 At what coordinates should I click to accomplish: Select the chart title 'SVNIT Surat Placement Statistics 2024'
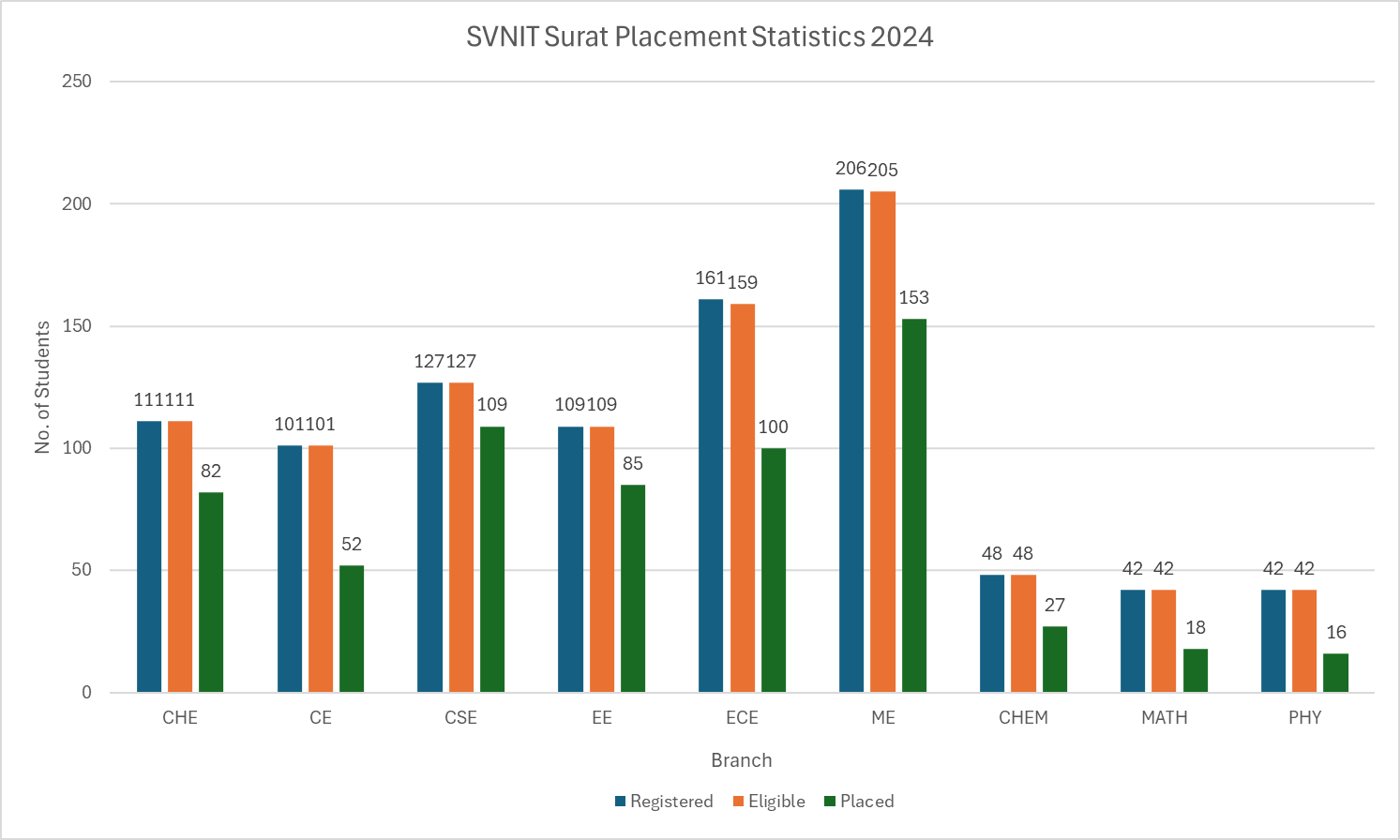[700, 37]
